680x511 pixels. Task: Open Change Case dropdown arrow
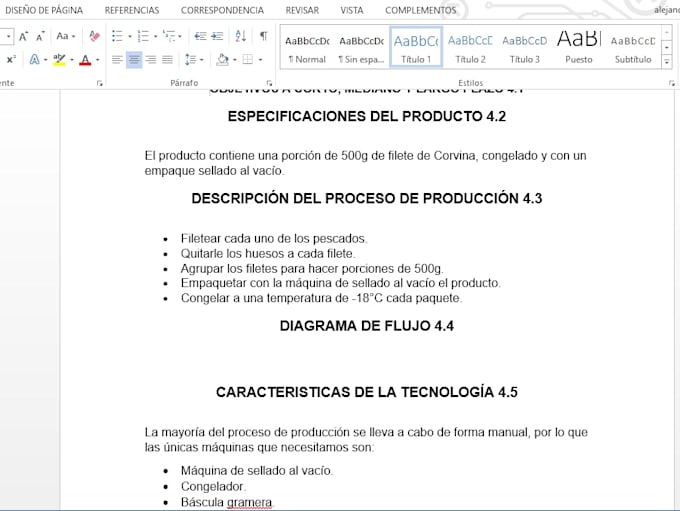pos(73,36)
